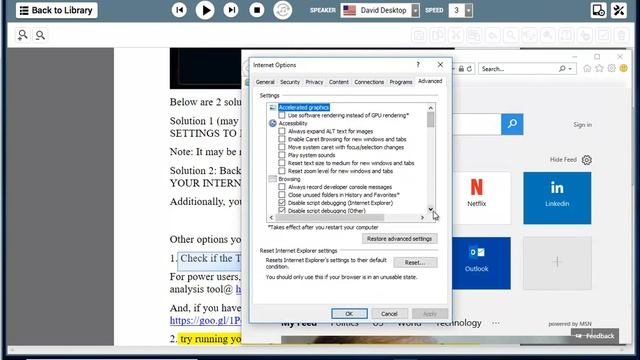Skip to previous track in reader toolbar
Viewport: 640px width, 360px height.
(x=179, y=10)
